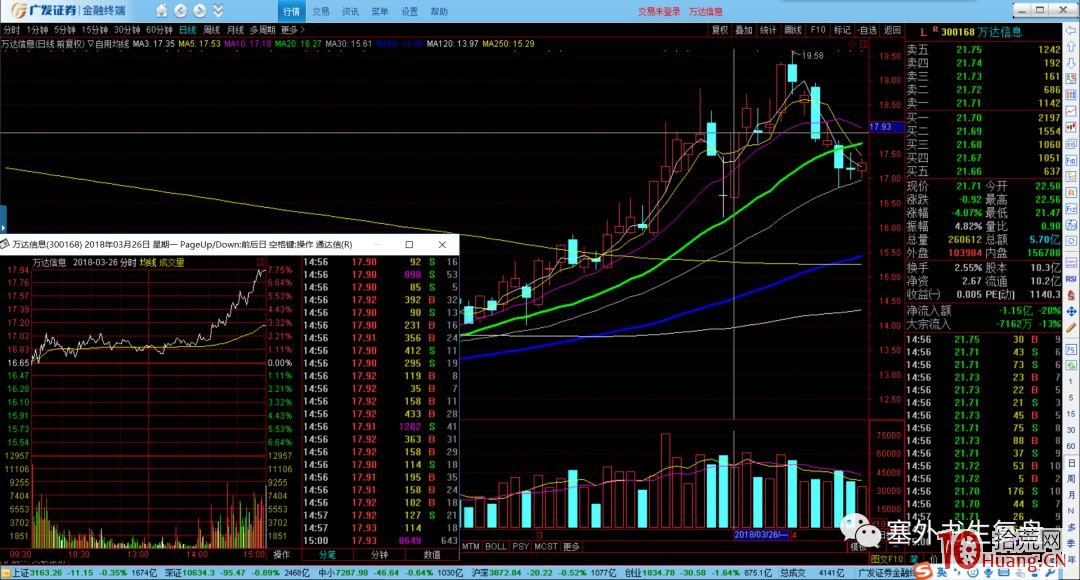Click the RSI indicator sidebar icon
This screenshot has width=1080, height=580.
pyautogui.click(x=1072, y=279)
